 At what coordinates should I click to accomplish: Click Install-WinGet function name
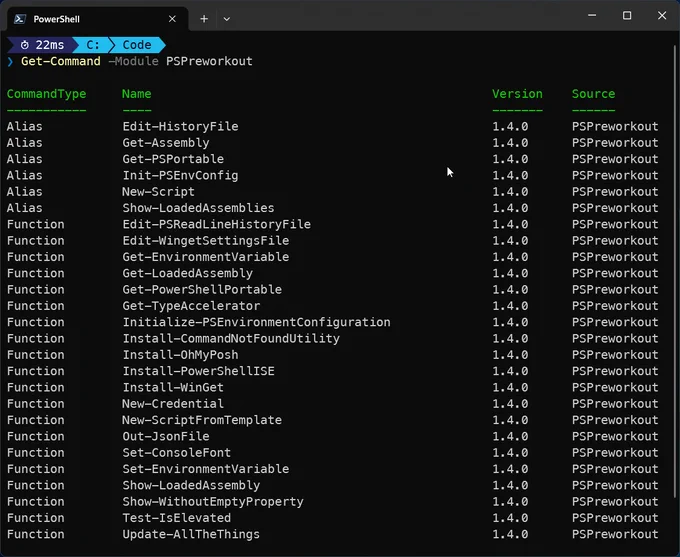173,388
